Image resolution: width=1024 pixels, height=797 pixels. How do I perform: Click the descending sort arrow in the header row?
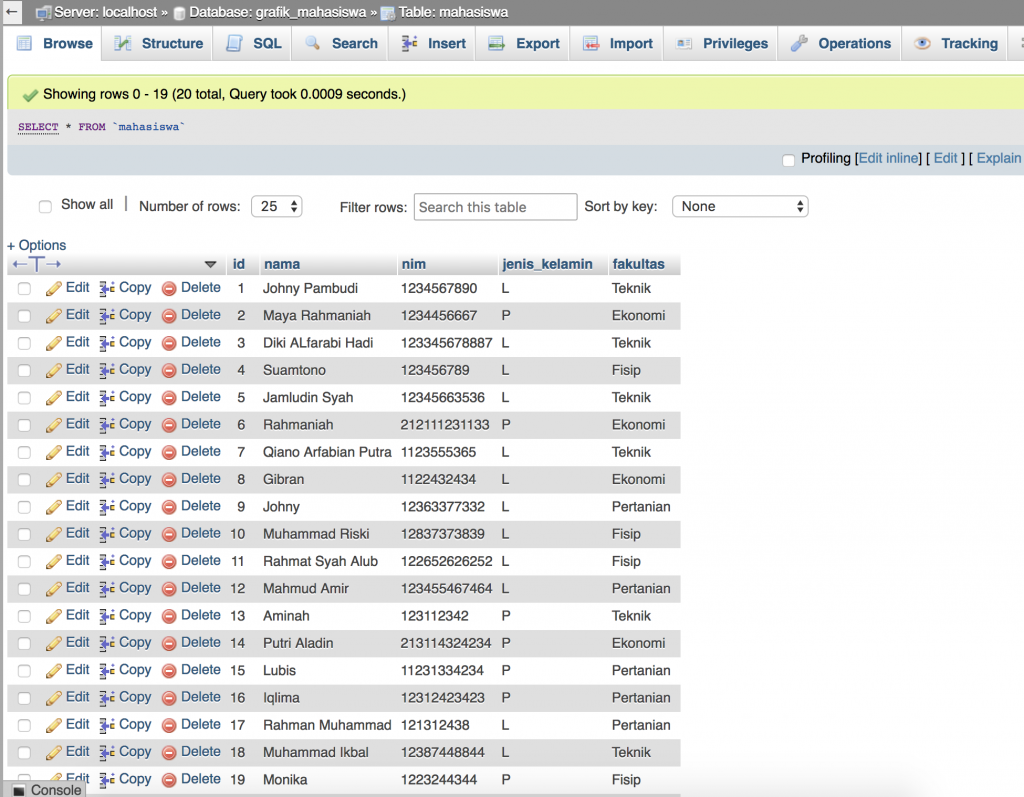[211, 264]
